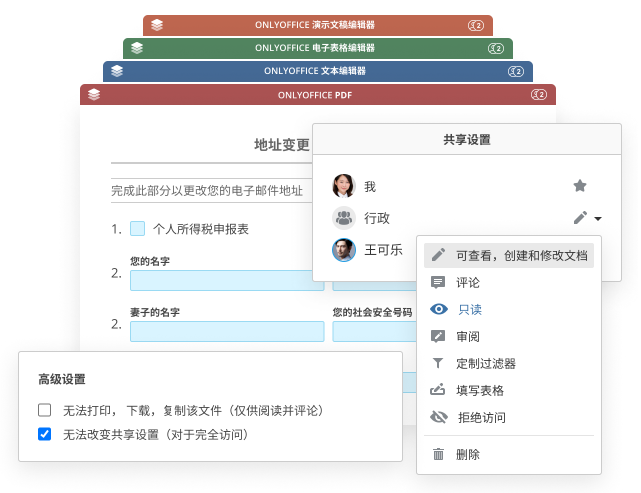This screenshot has width=641, height=493.
Task: Click the pencil edit icon beside 行政
Action: (x=580, y=218)
